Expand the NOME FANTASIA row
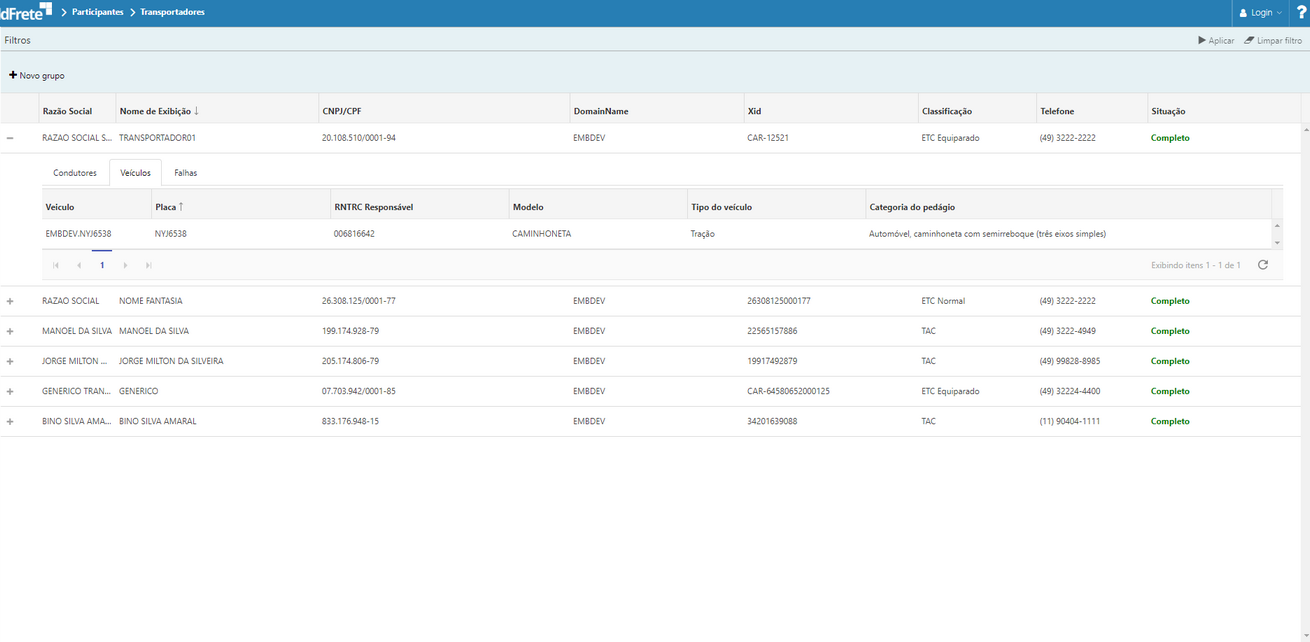 coord(10,301)
